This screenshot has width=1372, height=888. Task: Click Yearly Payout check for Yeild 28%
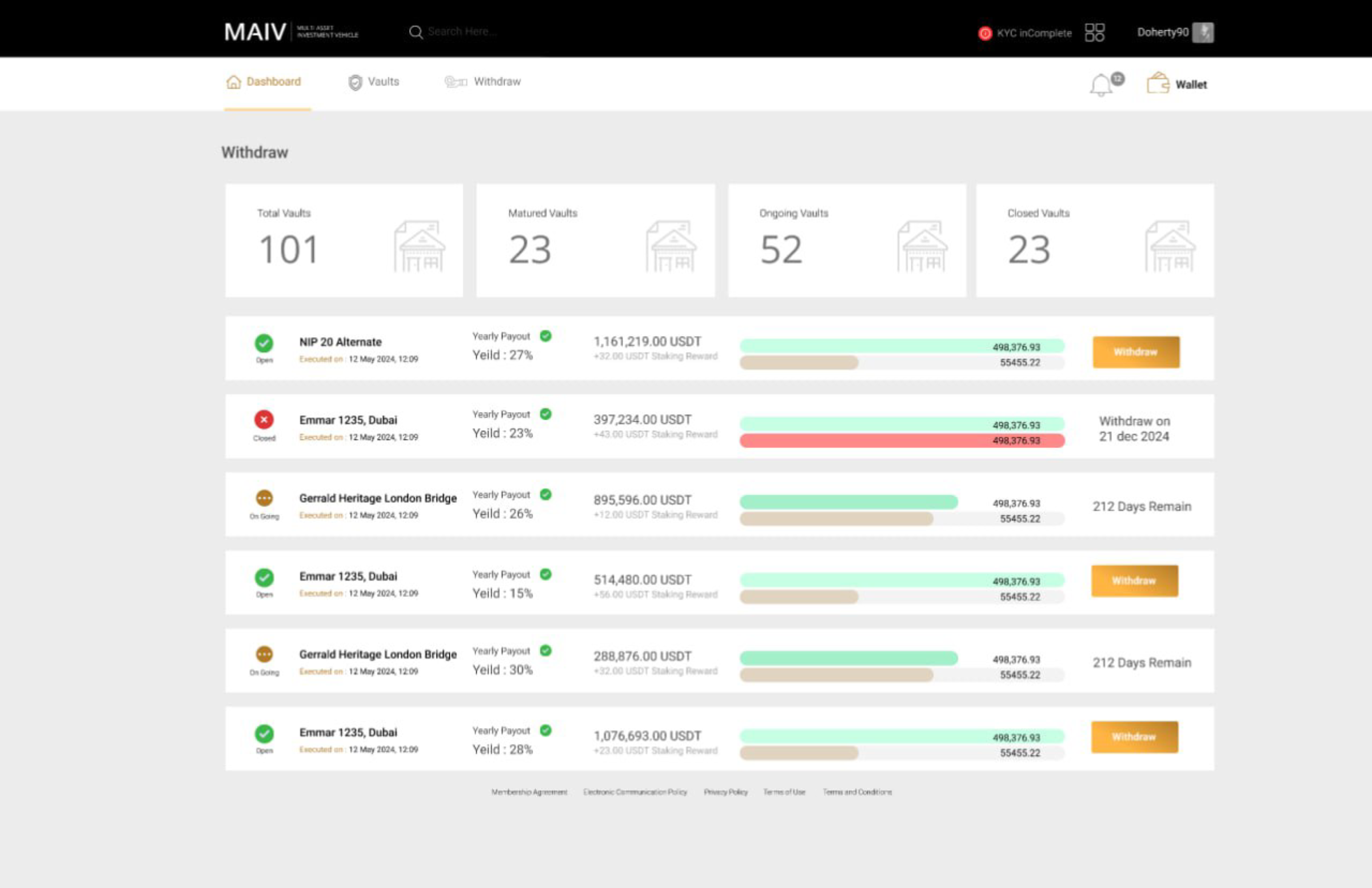[x=545, y=731]
